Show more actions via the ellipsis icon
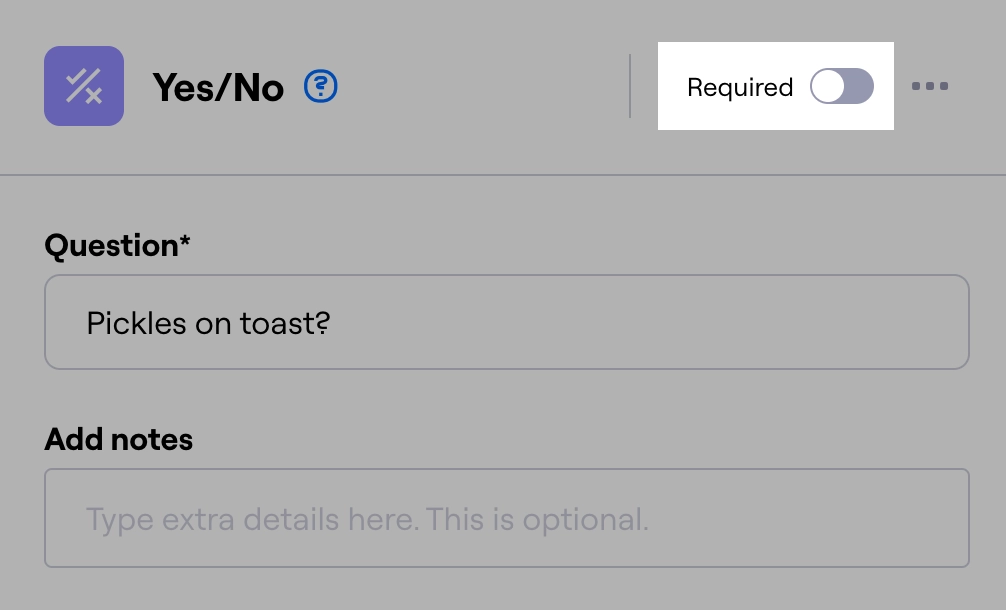Screen dimensions: 1006x610 (930, 86)
